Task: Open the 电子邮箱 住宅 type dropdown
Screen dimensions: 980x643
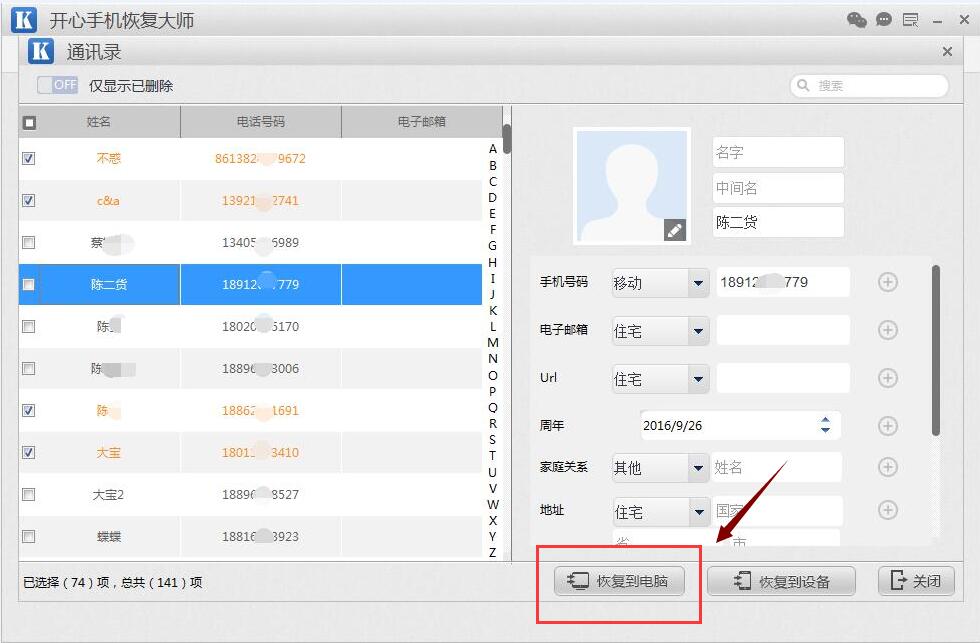Action: coord(661,331)
